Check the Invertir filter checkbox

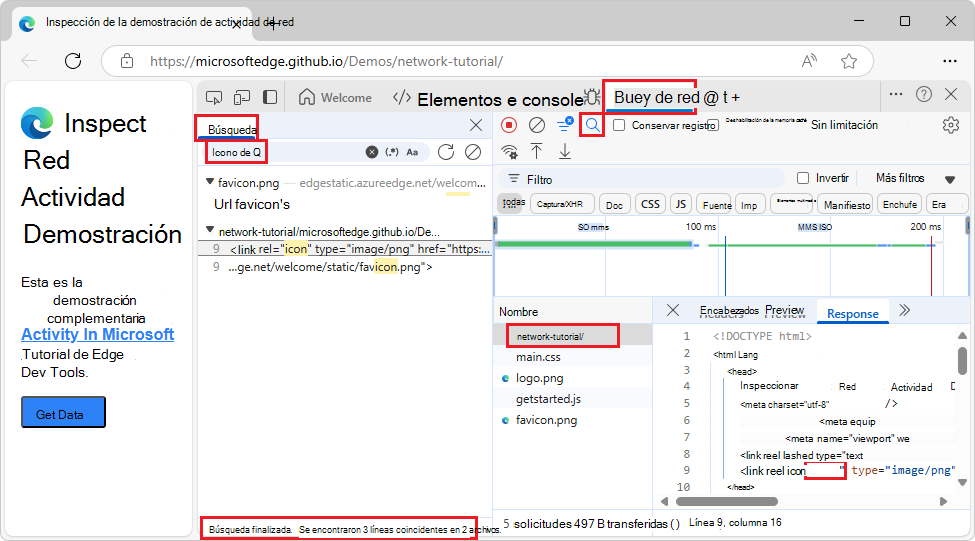(803, 178)
